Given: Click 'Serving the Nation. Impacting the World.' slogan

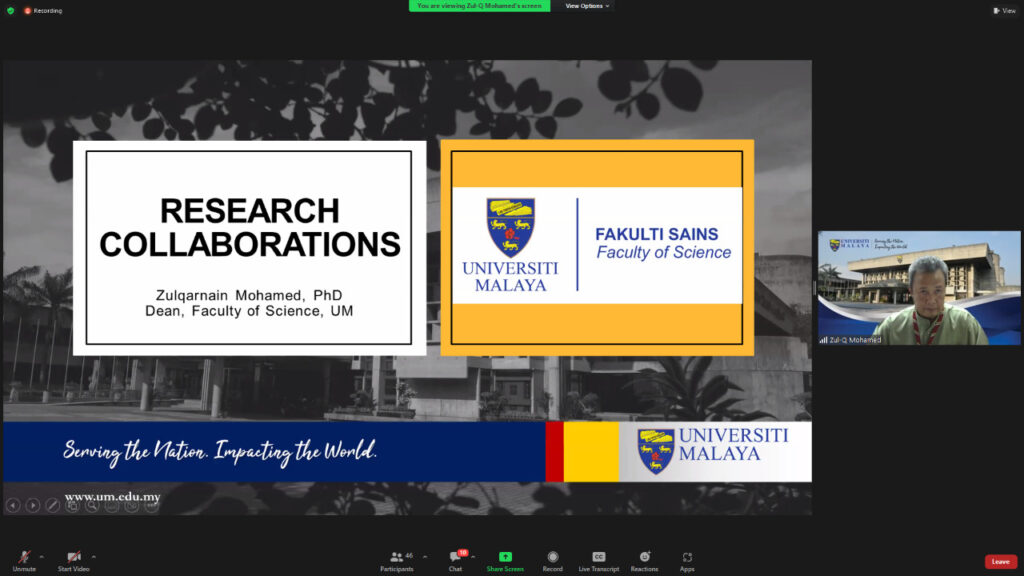Looking at the screenshot, I should click(220, 452).
